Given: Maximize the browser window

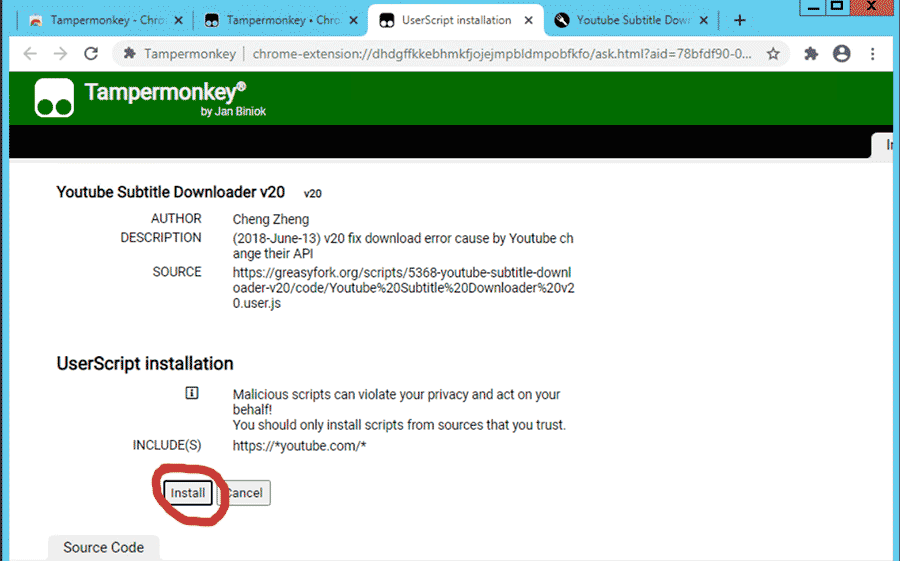Looking at the screenshot, I should click(837, 7).
